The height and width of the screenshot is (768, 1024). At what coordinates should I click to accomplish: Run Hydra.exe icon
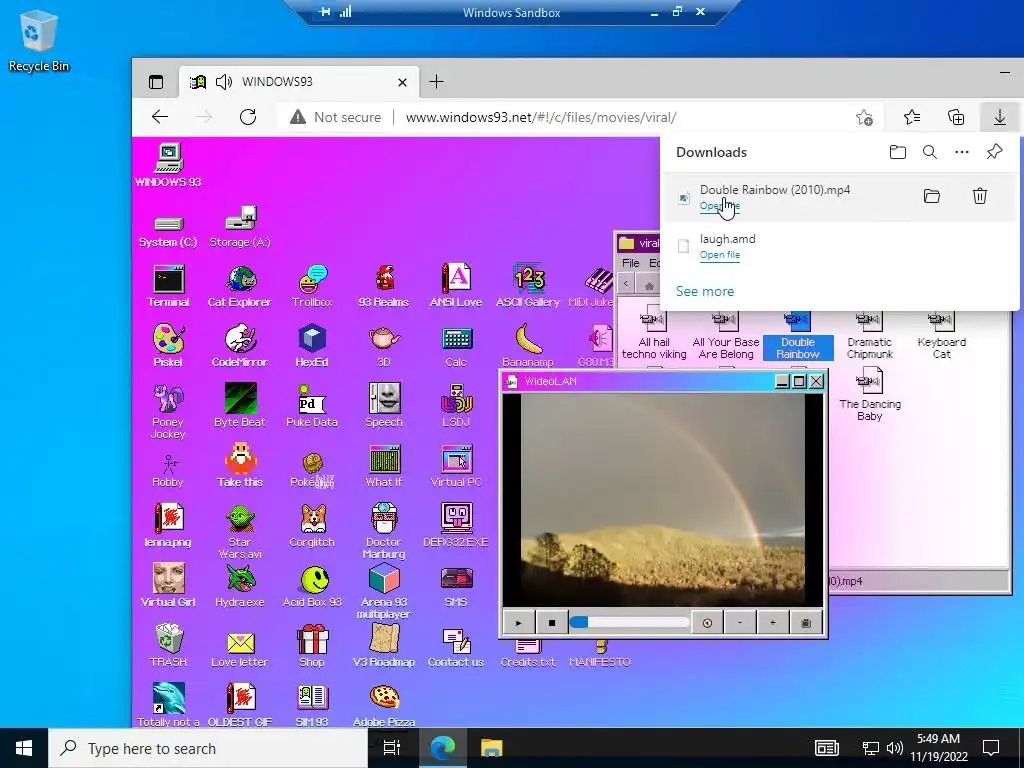pyautogui.click(x=240, y=586)
